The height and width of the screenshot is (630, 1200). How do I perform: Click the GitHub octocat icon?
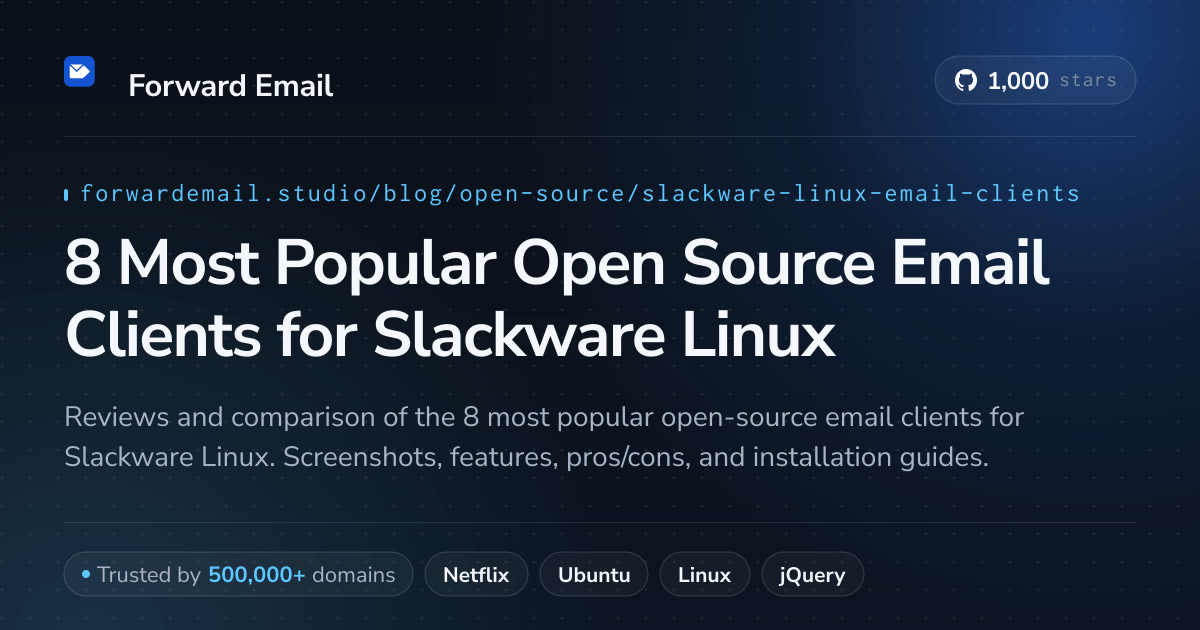point(966,81)
